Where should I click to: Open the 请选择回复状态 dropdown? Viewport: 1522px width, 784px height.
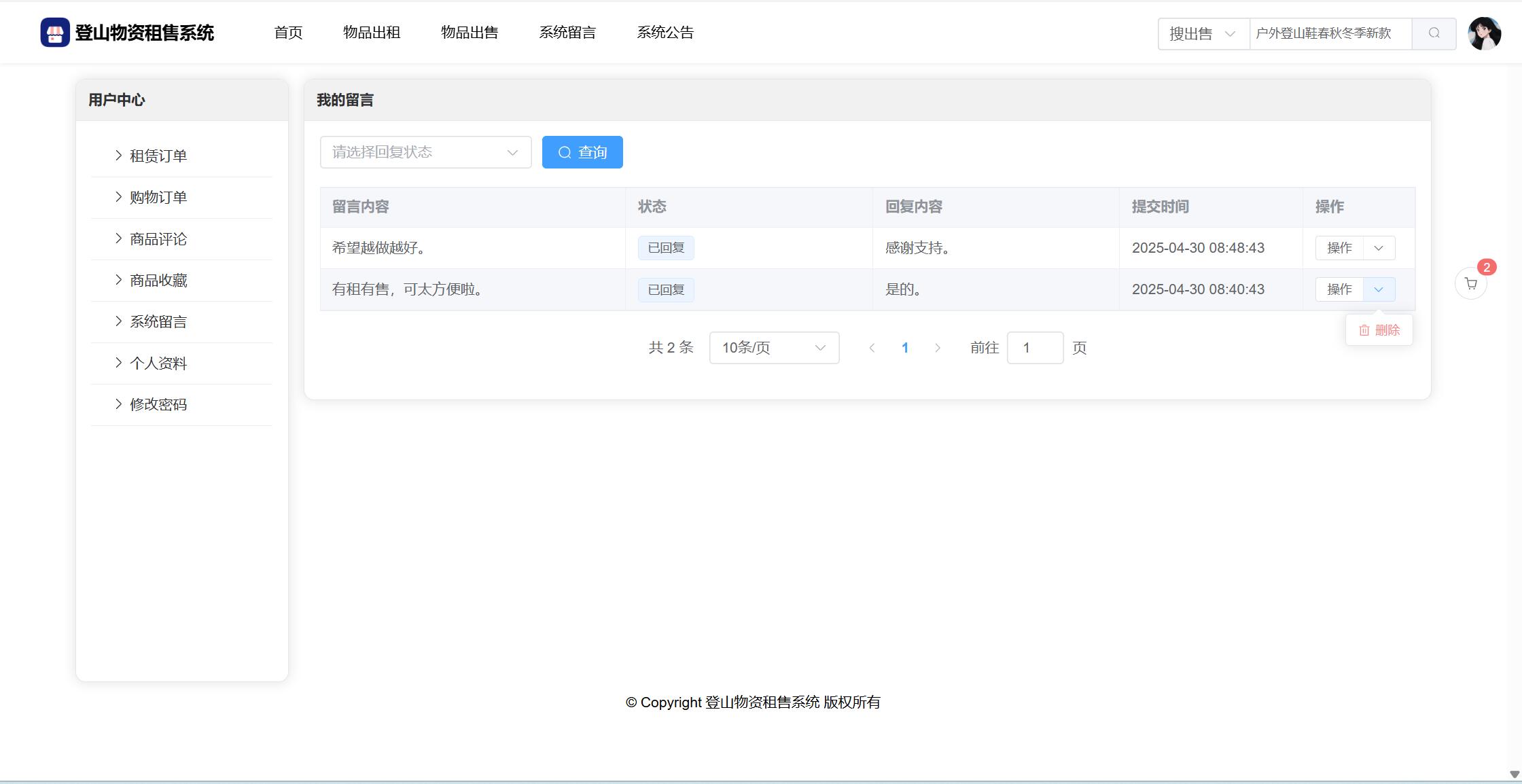(425, 152)
